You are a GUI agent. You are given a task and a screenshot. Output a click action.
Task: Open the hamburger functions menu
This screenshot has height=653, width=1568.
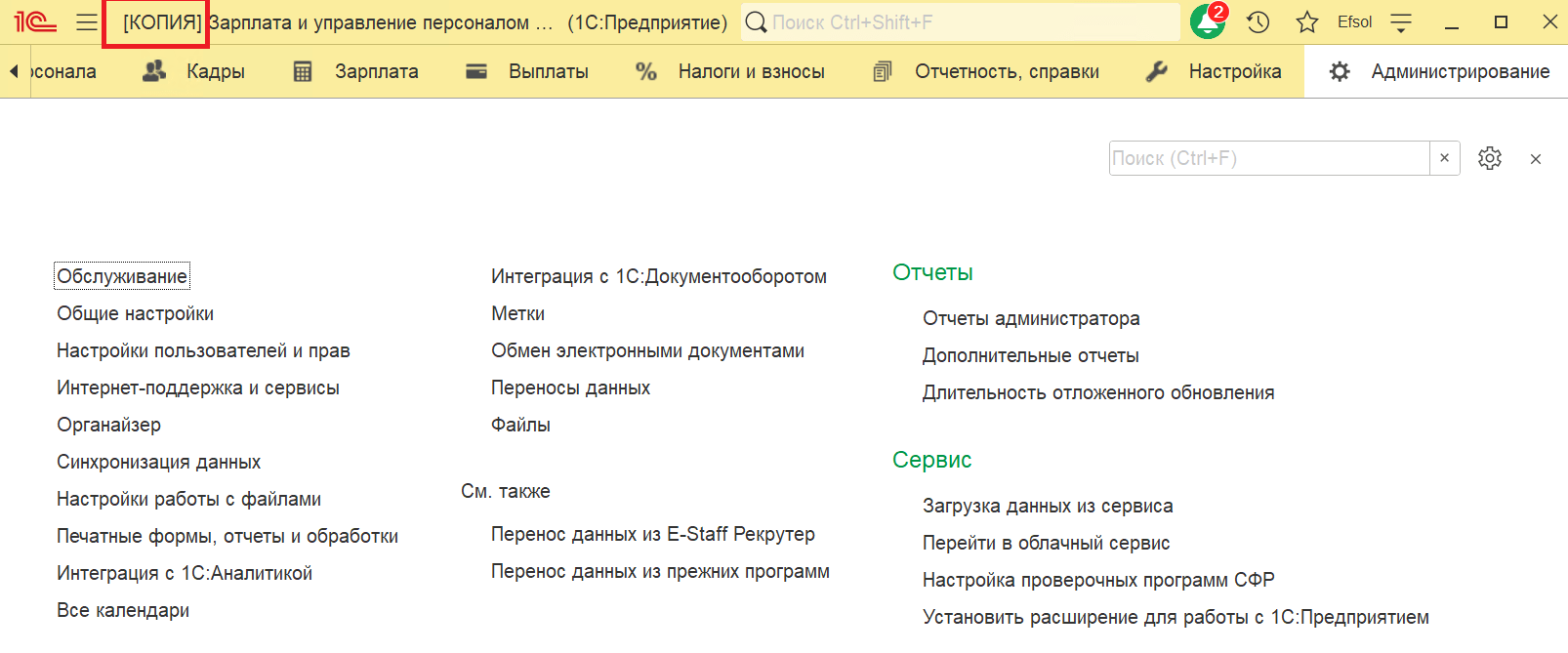tap(87, 21)
